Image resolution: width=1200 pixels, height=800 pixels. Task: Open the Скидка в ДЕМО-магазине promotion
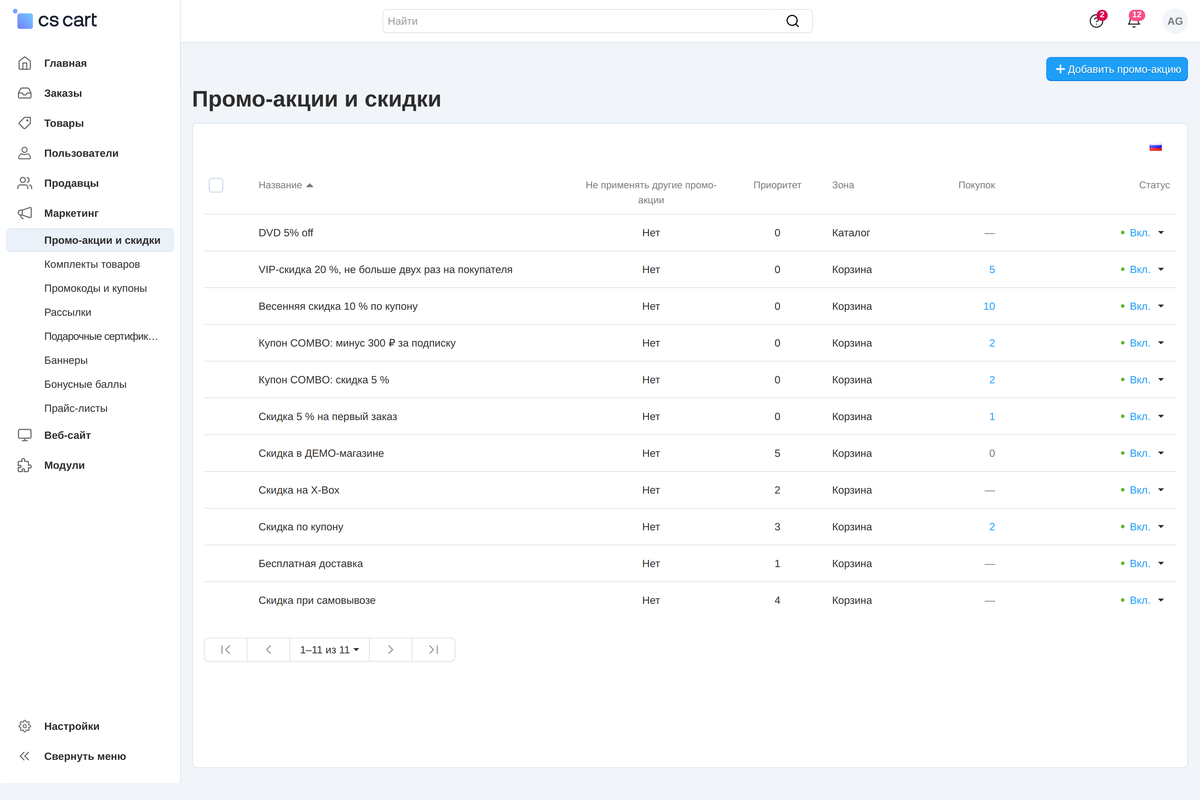(321, 454)
